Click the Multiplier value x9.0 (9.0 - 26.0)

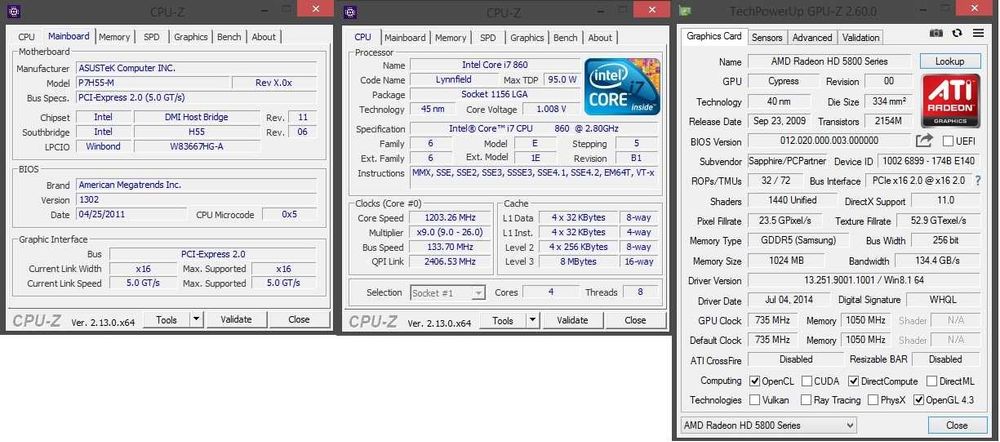451,233
